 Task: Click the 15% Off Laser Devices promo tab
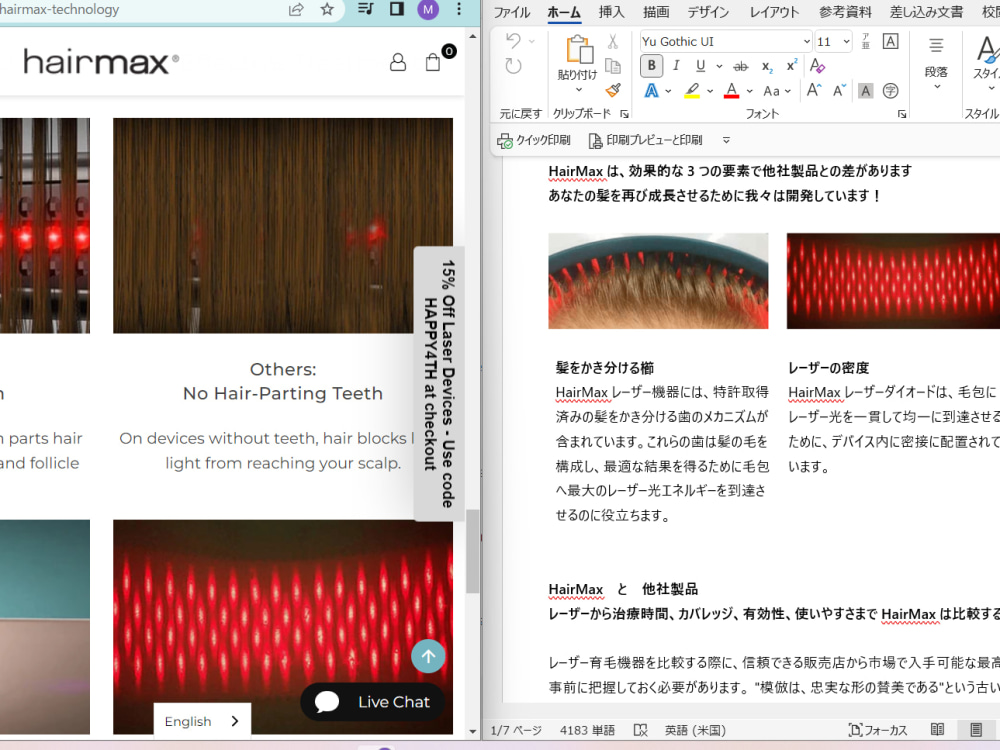click(439, 384)
